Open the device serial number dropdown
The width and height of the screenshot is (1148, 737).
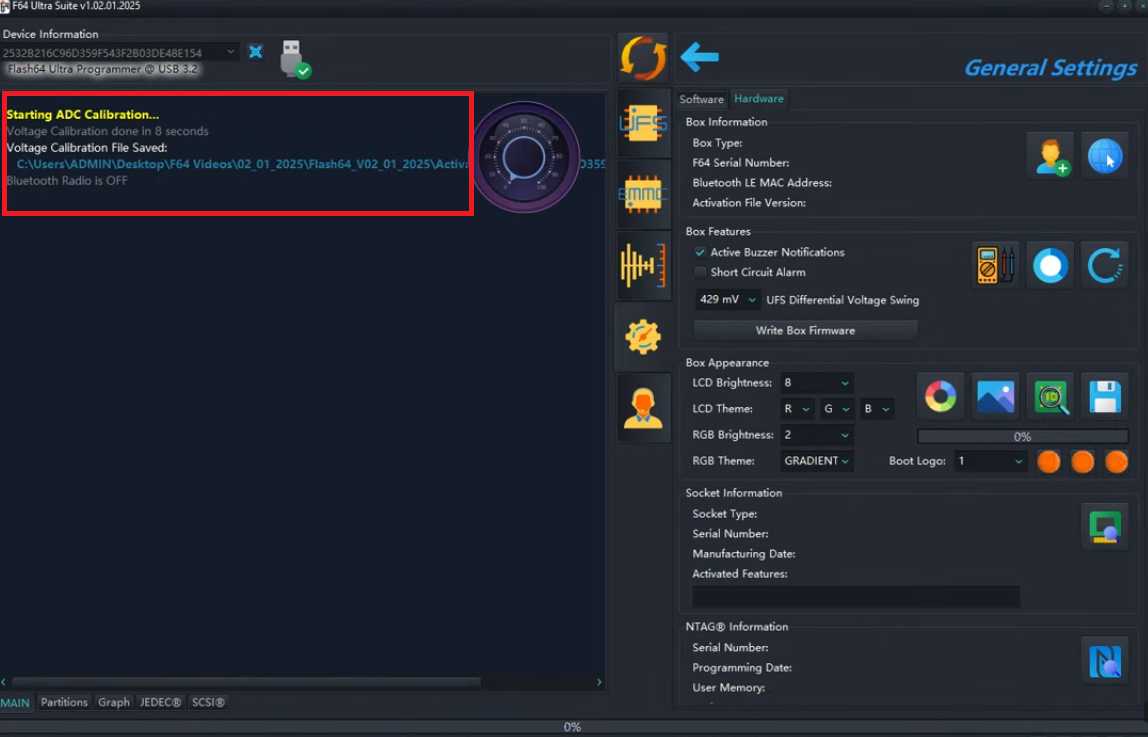tap(119, 53)
